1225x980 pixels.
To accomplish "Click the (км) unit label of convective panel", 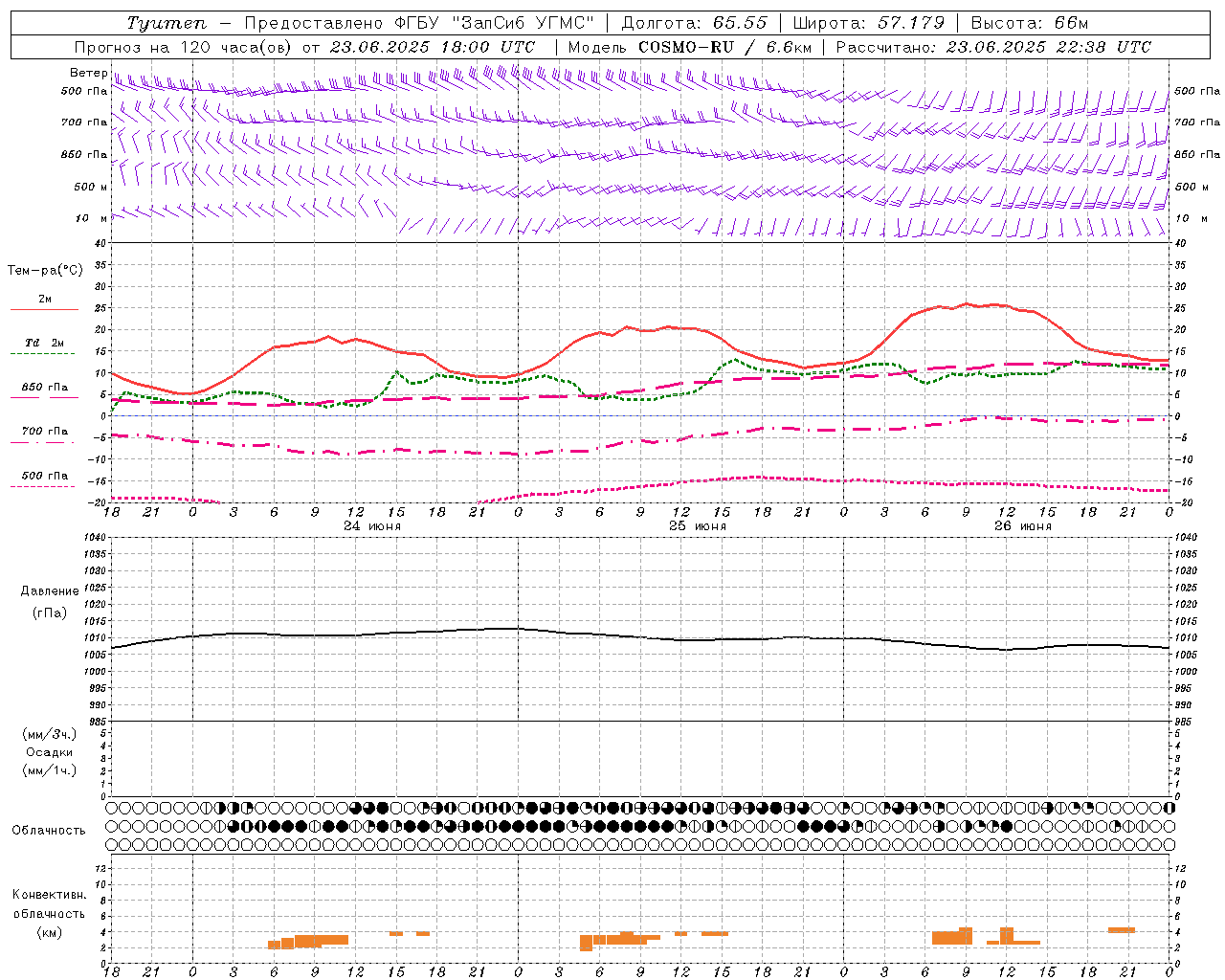I will point(50,932).
